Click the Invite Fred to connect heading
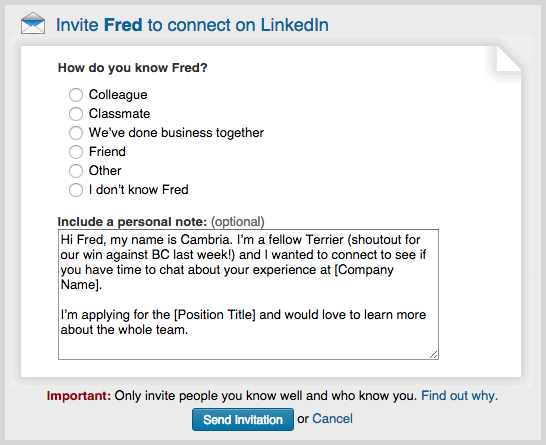The width and height of the screenshot is (546, 445). [192, 25]
